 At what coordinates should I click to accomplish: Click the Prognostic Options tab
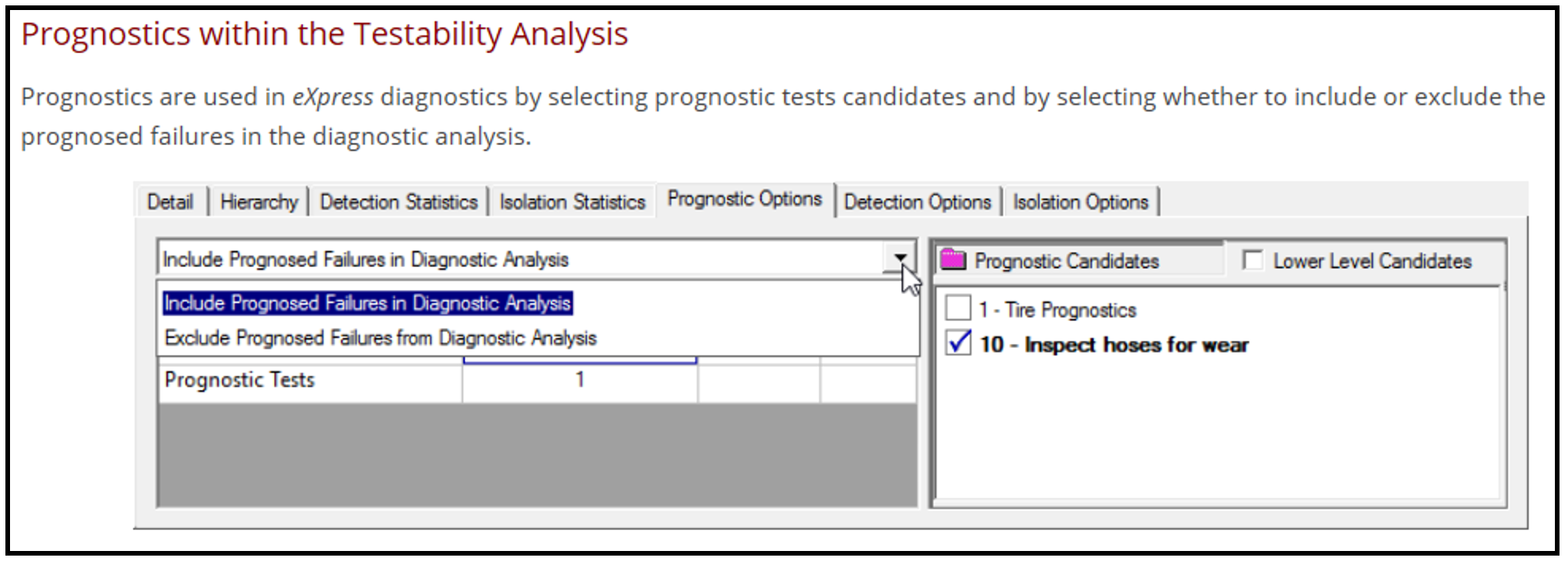tap(745, 199)
